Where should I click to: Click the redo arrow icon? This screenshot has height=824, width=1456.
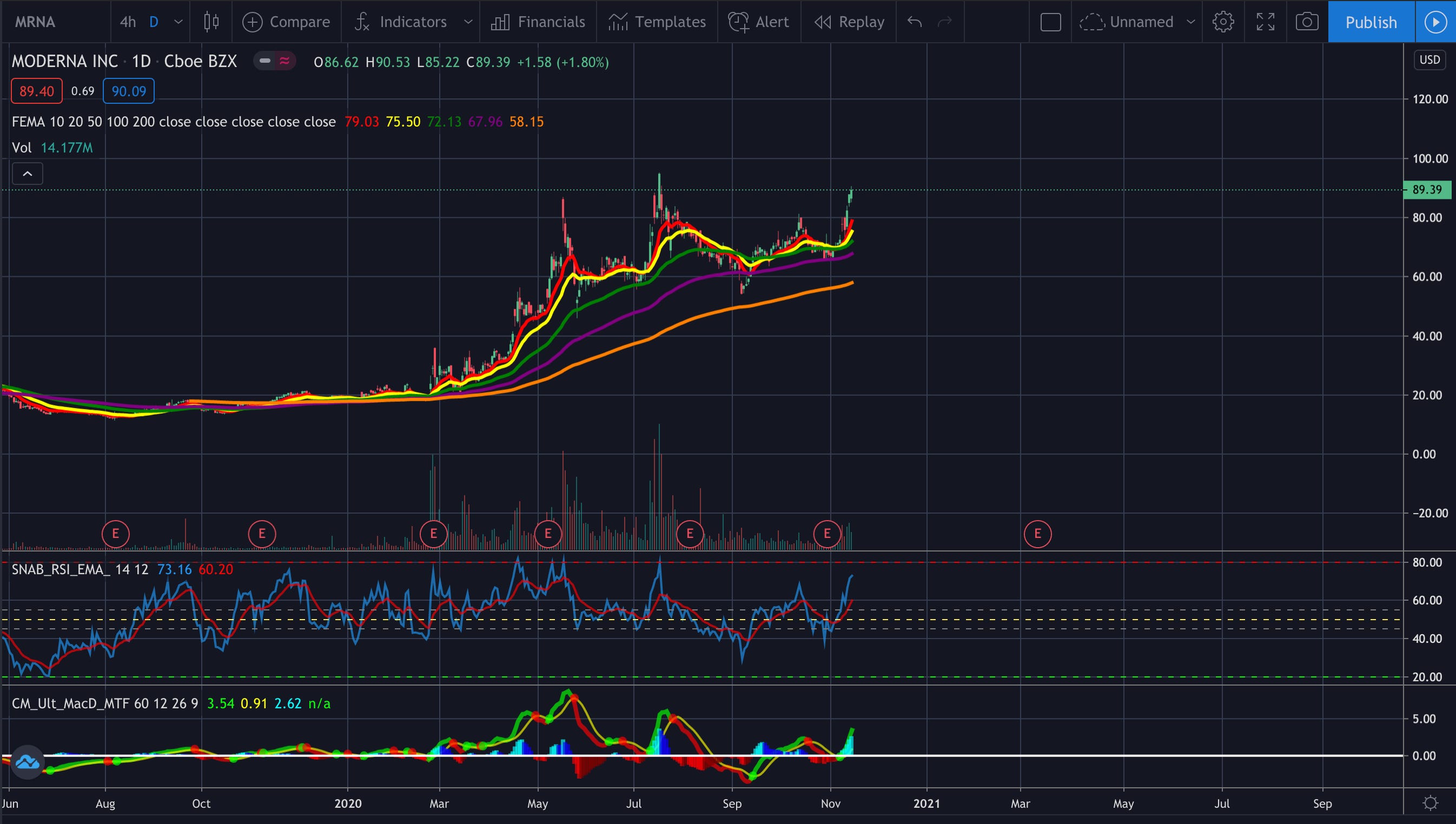coord(944,22)
